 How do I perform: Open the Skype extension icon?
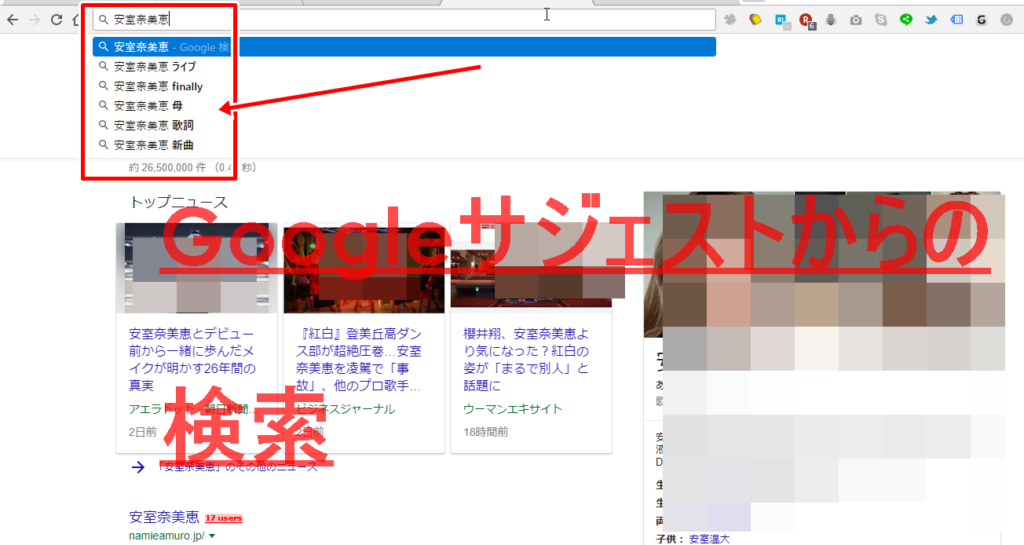(881, 20)
